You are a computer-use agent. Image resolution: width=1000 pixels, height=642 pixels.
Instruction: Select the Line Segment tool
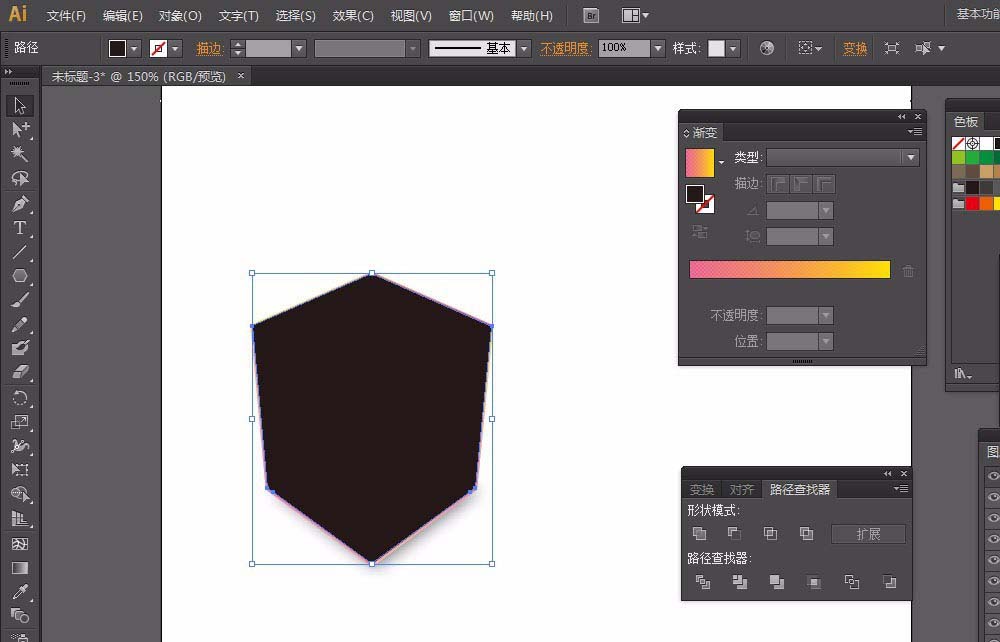coord(20,252)
